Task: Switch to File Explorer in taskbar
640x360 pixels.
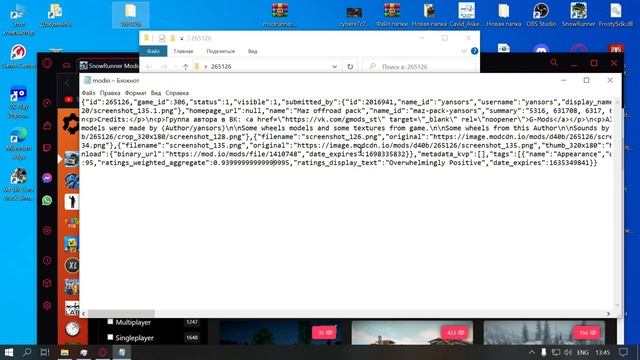Action: (x=64, y=352)
